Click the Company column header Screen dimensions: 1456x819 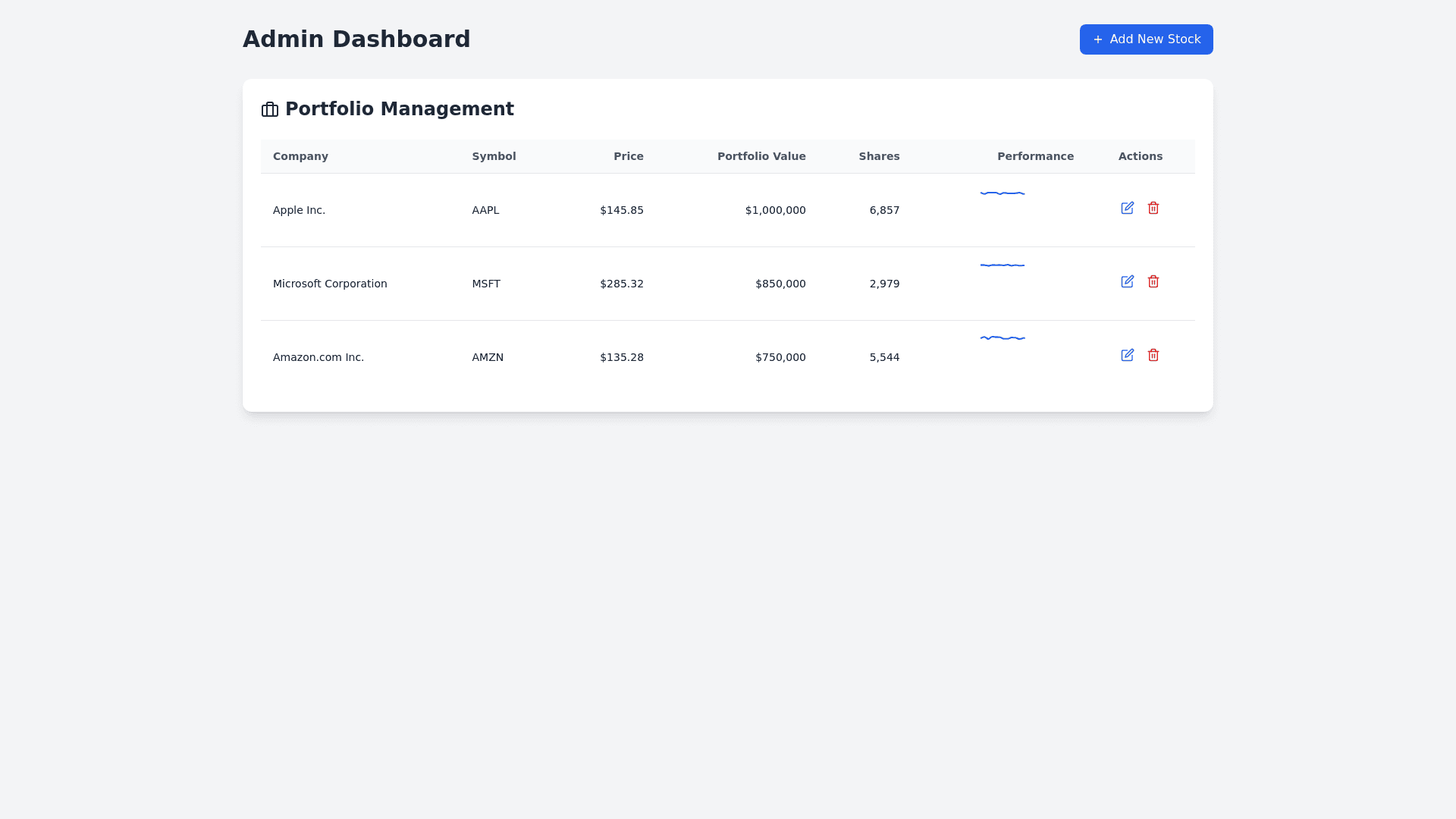[x=300, y=156]
